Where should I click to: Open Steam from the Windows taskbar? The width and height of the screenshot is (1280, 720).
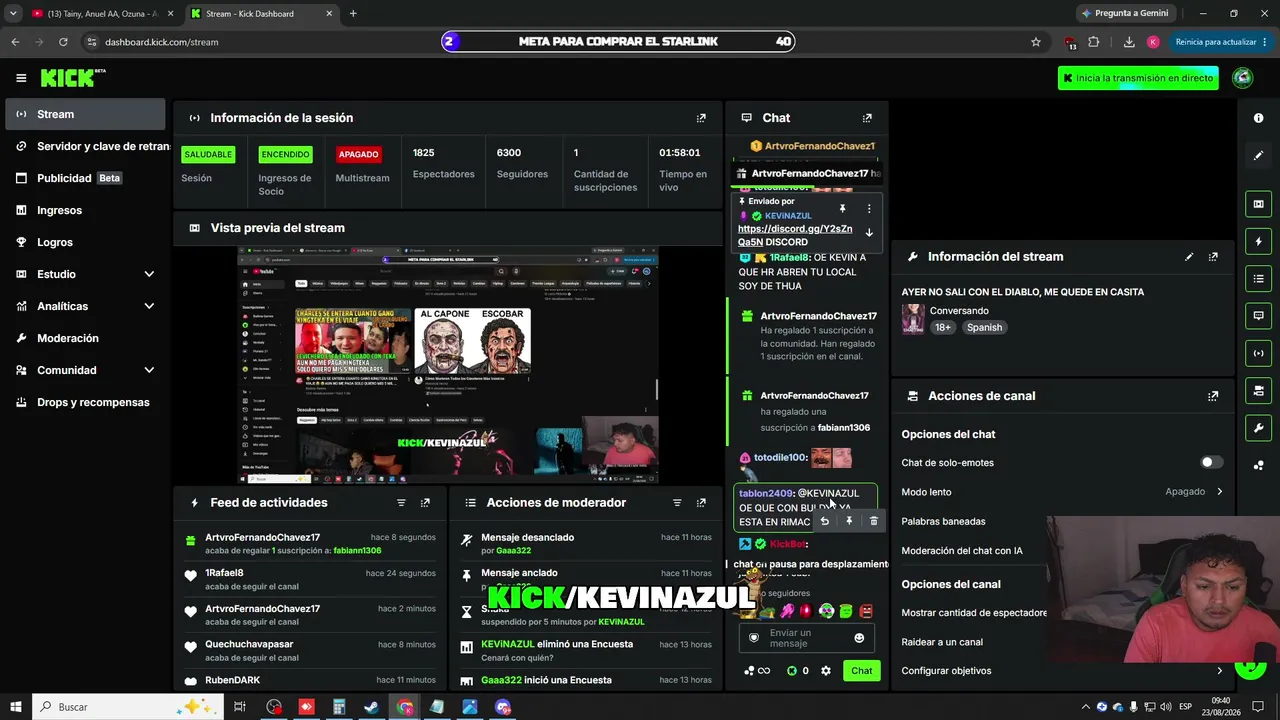tap(371, 707)
